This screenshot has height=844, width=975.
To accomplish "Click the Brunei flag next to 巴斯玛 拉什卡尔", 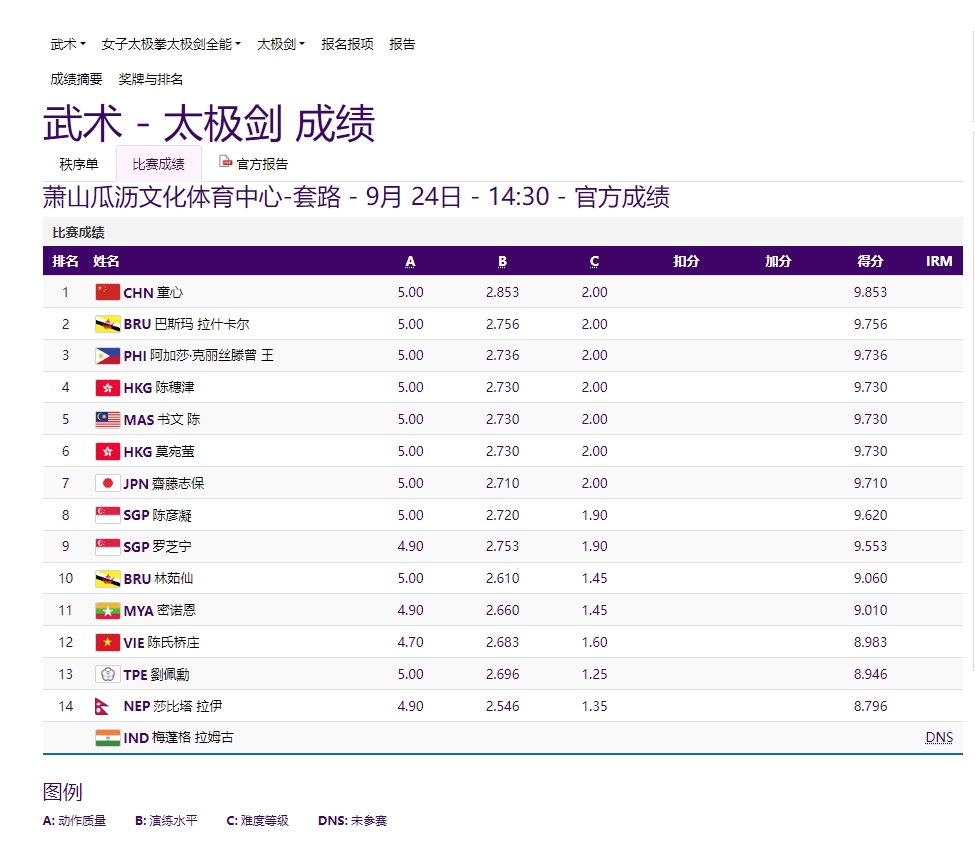I will tap(107, 324).
